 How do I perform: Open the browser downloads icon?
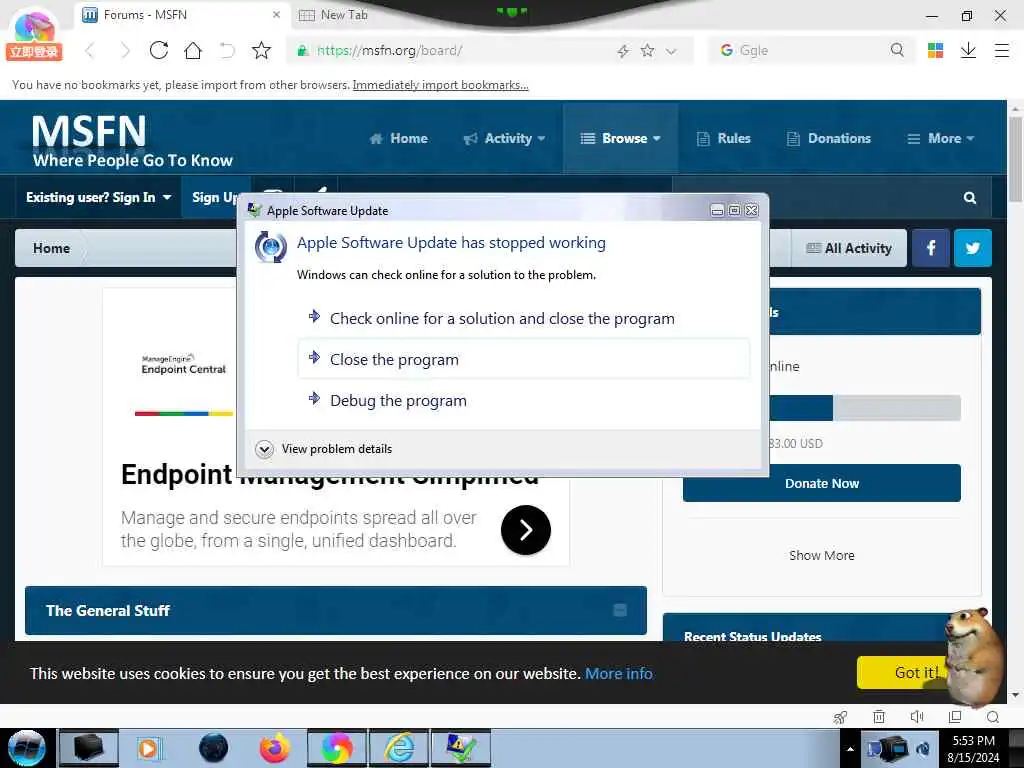[x=968, y=50]
